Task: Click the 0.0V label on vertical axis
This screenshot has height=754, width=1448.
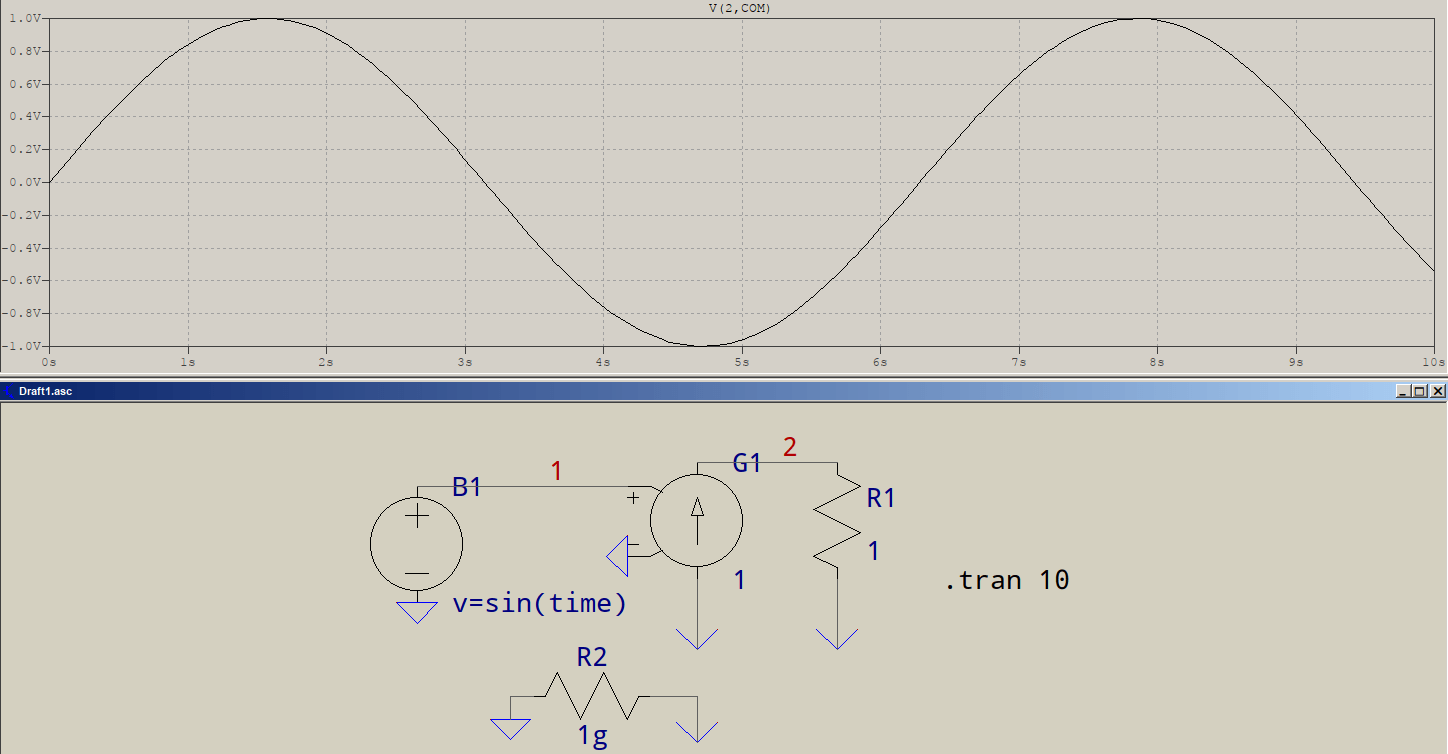Action: pyautogui.click(x=27, y=183)
